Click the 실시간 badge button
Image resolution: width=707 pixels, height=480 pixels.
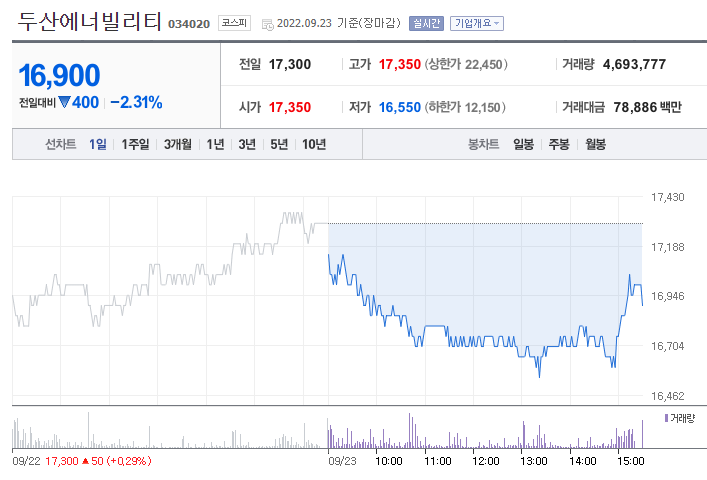click(426, 23)
